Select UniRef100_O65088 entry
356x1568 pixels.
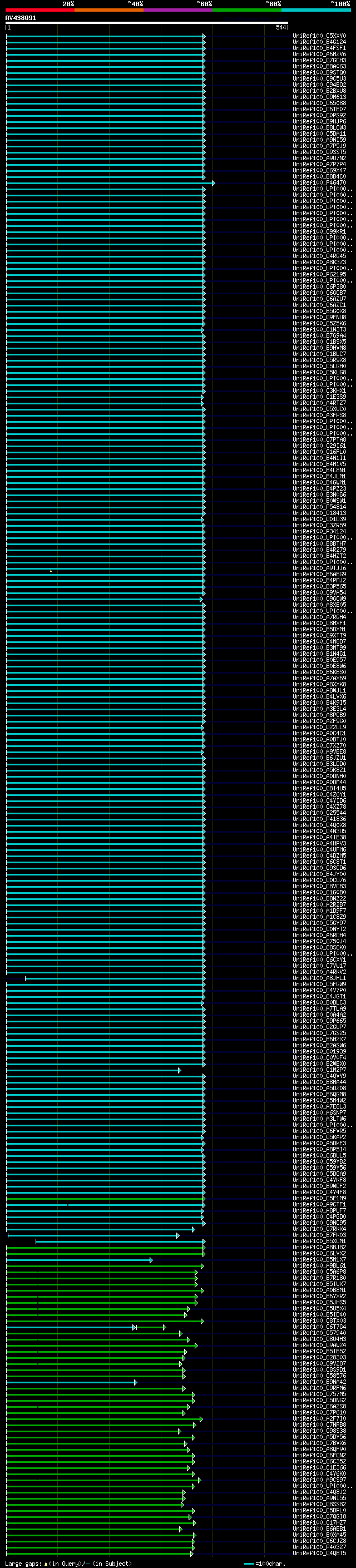(x=319, y=103)
